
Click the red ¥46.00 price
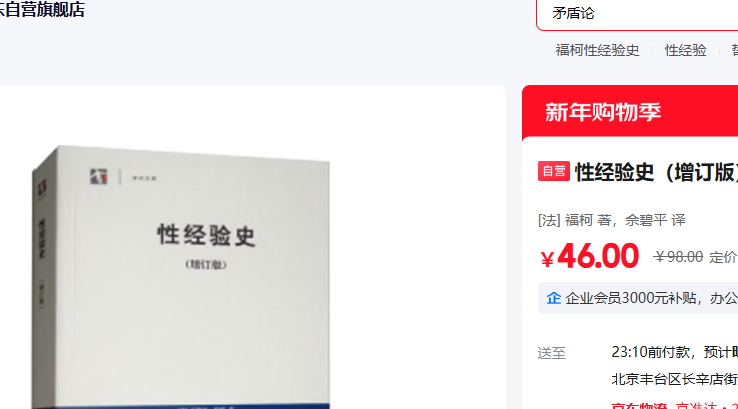tap(589, 257)
